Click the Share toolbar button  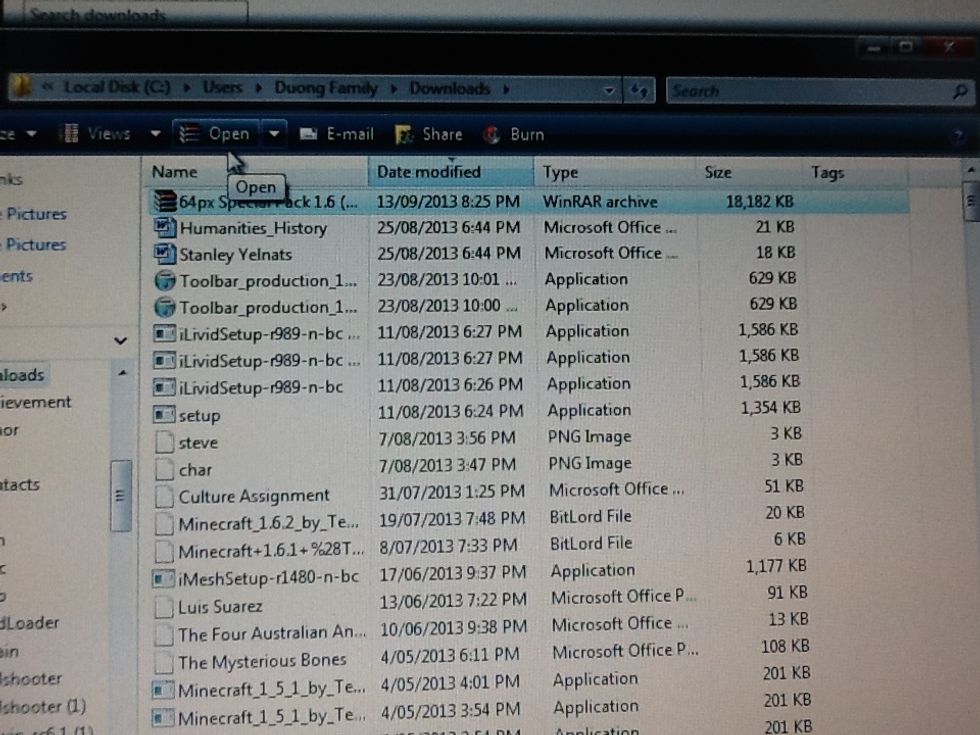tap(429, 134)
